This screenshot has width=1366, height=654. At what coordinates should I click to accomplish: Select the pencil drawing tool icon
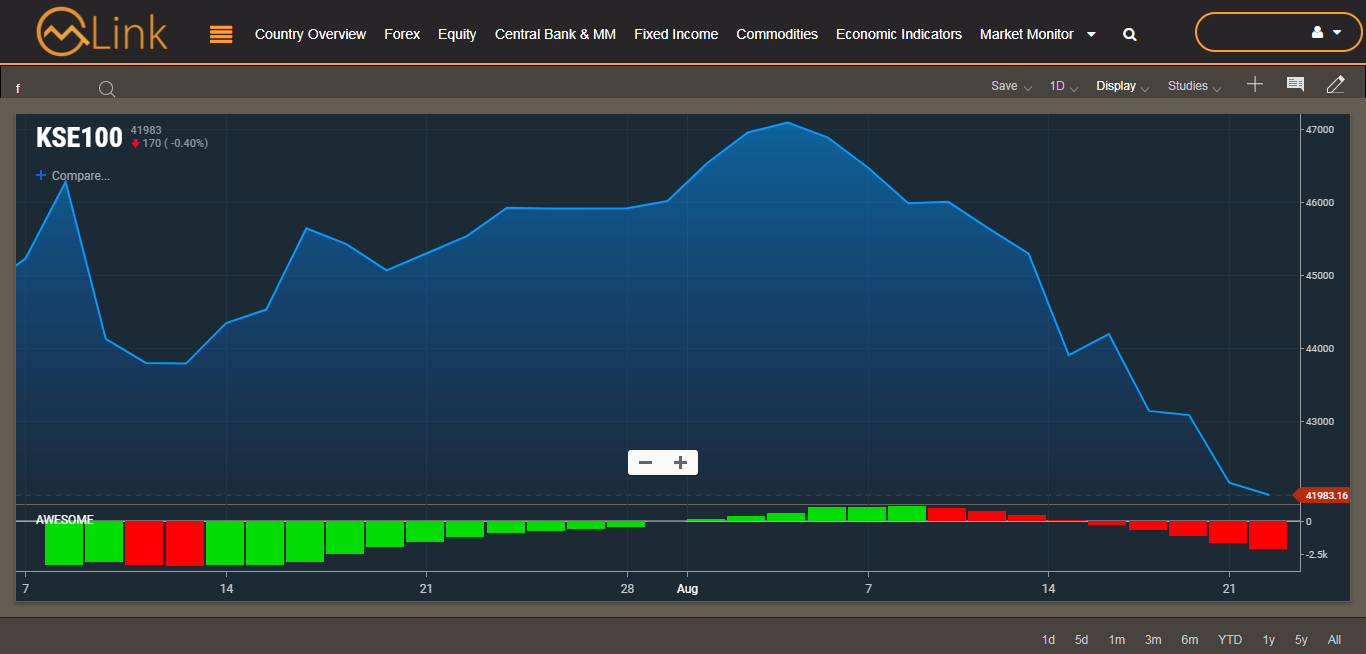point(1336,85)
